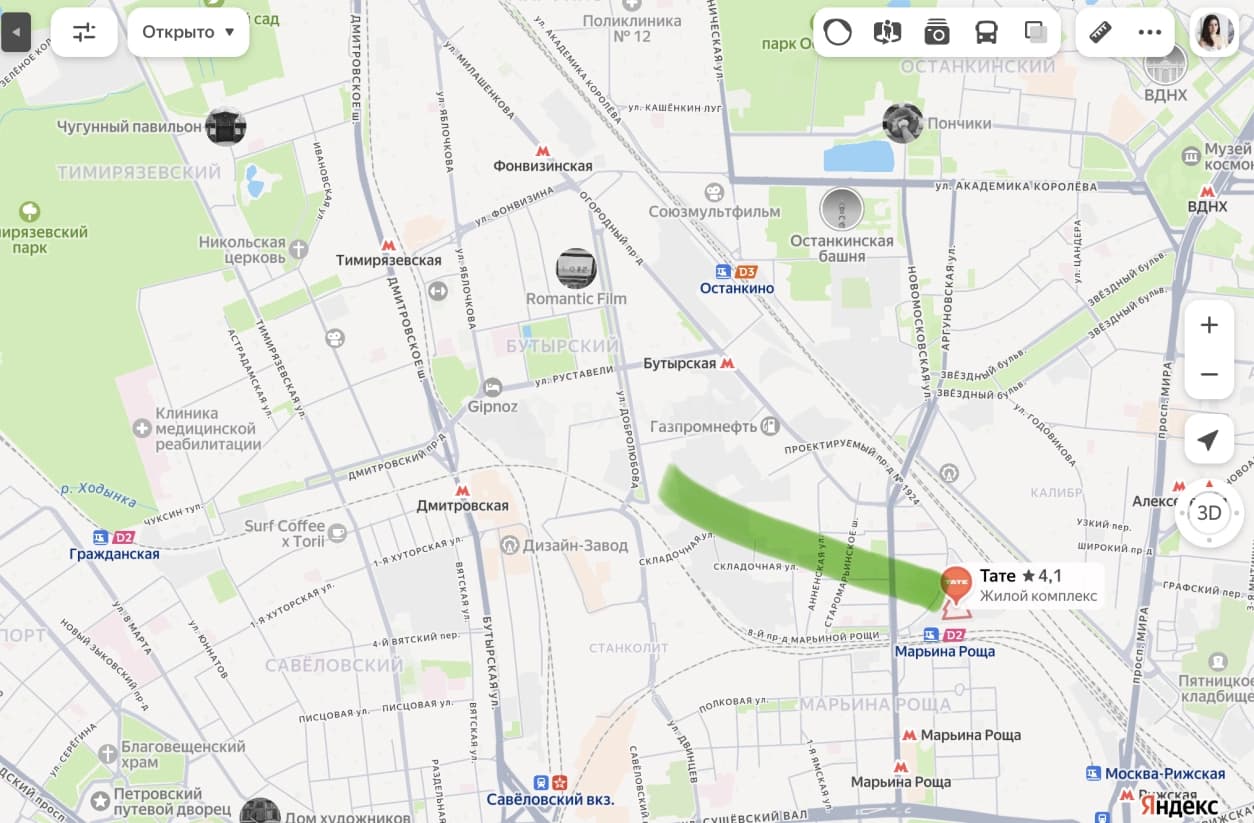1254x823 pixels.
Task: Click the Газпромнефть gas station icon
Action: [770, 427]
